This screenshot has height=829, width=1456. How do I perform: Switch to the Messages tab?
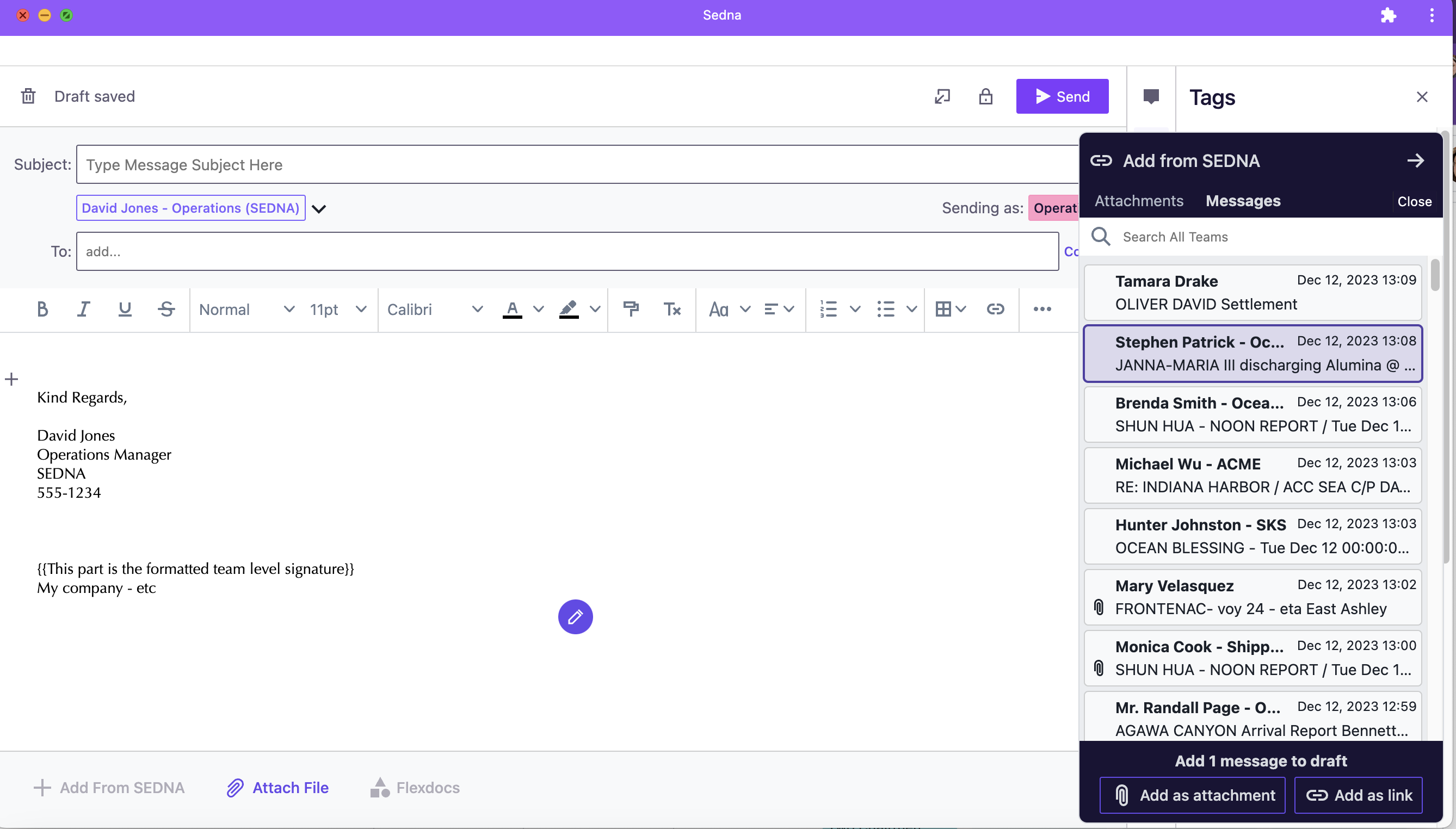pos(1243,201)
